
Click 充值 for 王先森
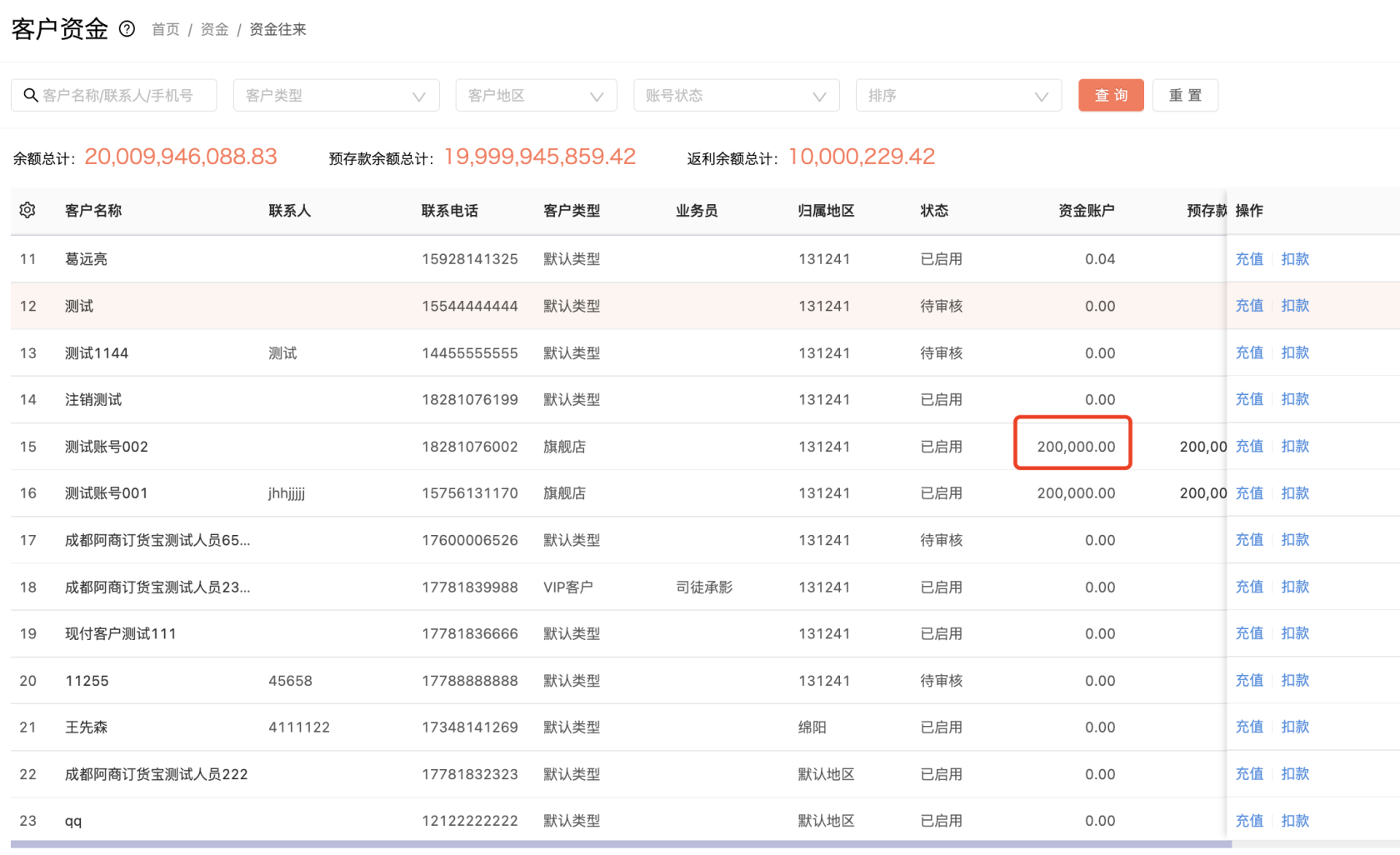coord(1249,727)
